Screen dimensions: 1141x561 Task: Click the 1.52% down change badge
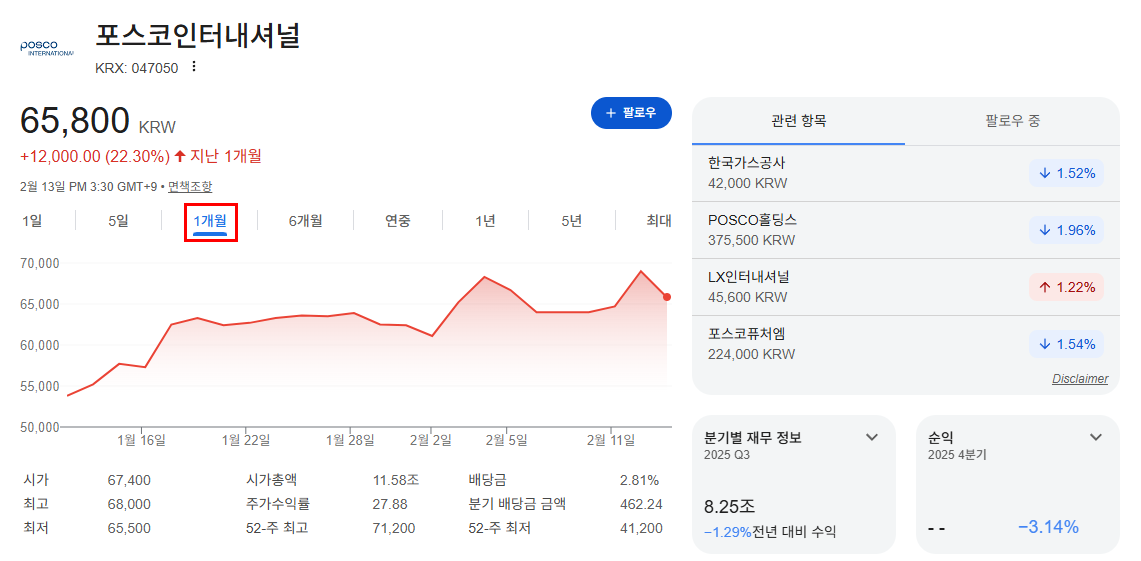(1066, 173)
